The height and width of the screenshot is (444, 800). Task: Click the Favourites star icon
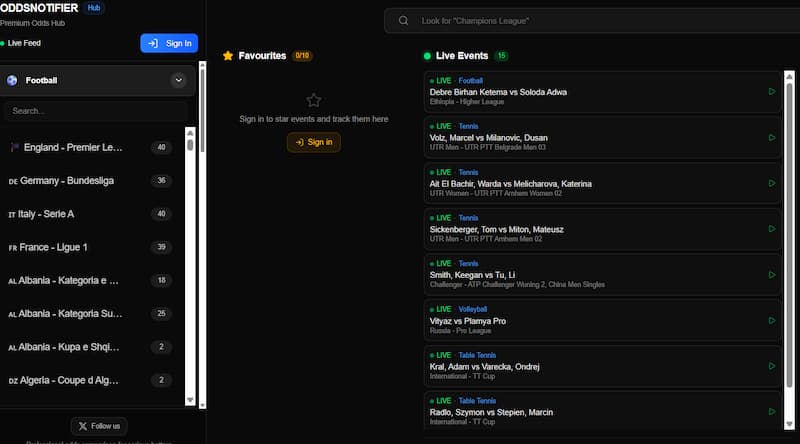point(228,56)
